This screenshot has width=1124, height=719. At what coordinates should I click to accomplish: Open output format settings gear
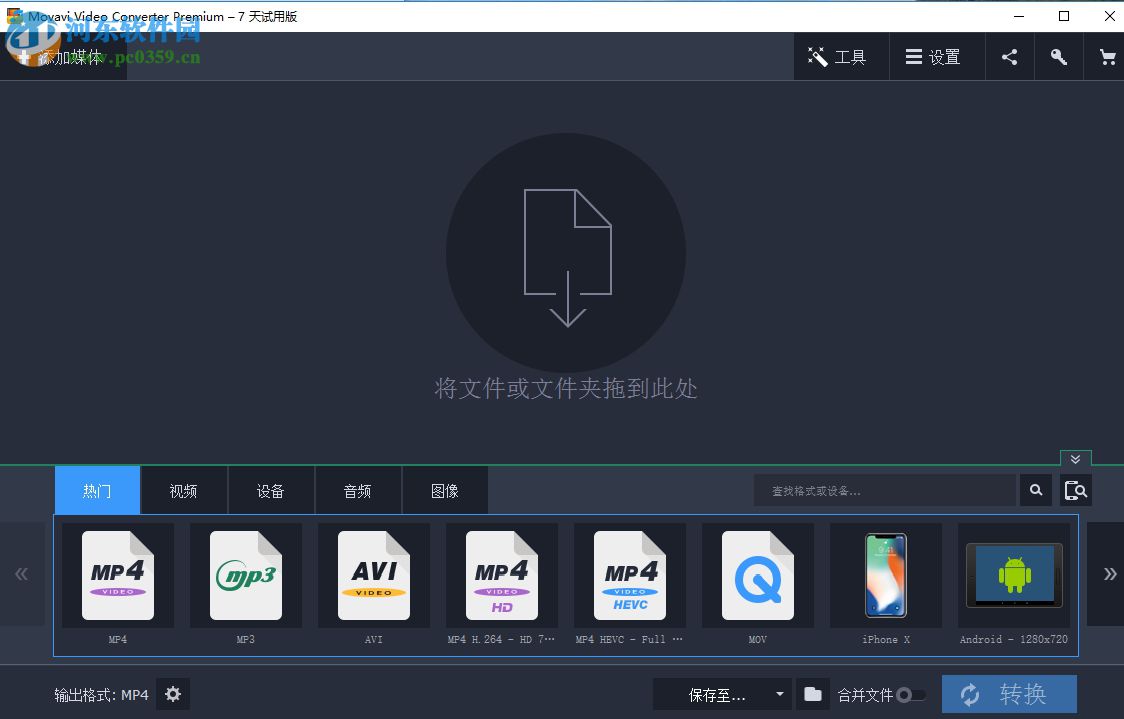click(x=172, y=694)
